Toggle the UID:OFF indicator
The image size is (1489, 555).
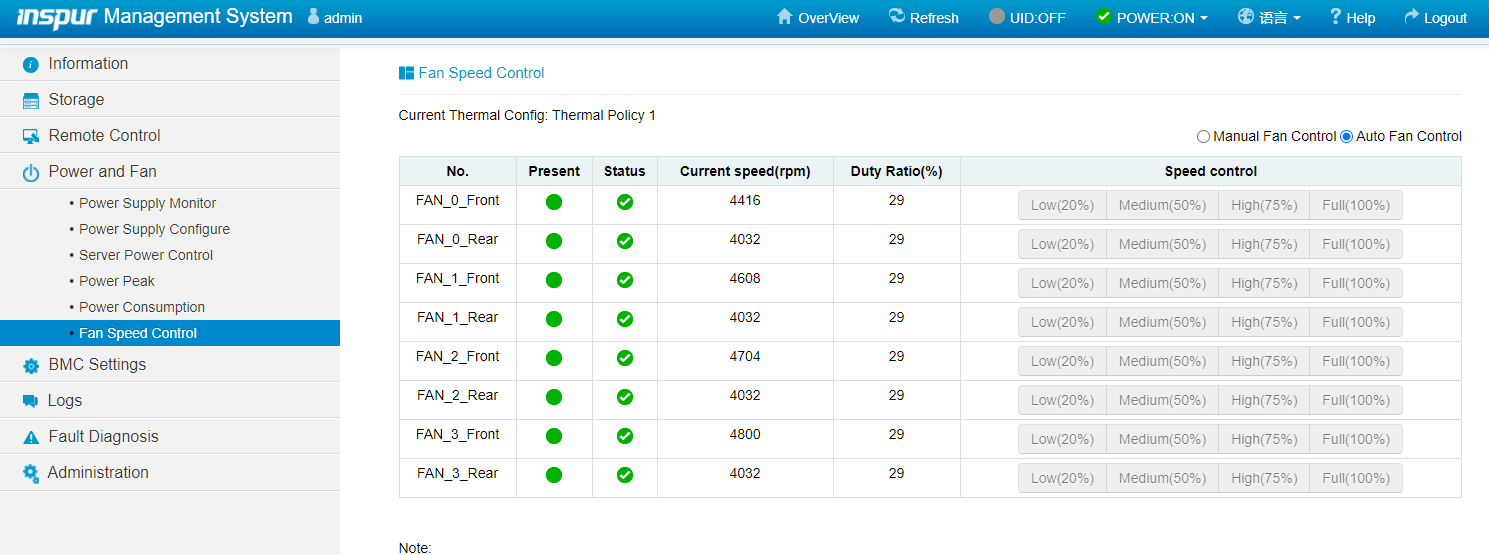[1027, 18]
